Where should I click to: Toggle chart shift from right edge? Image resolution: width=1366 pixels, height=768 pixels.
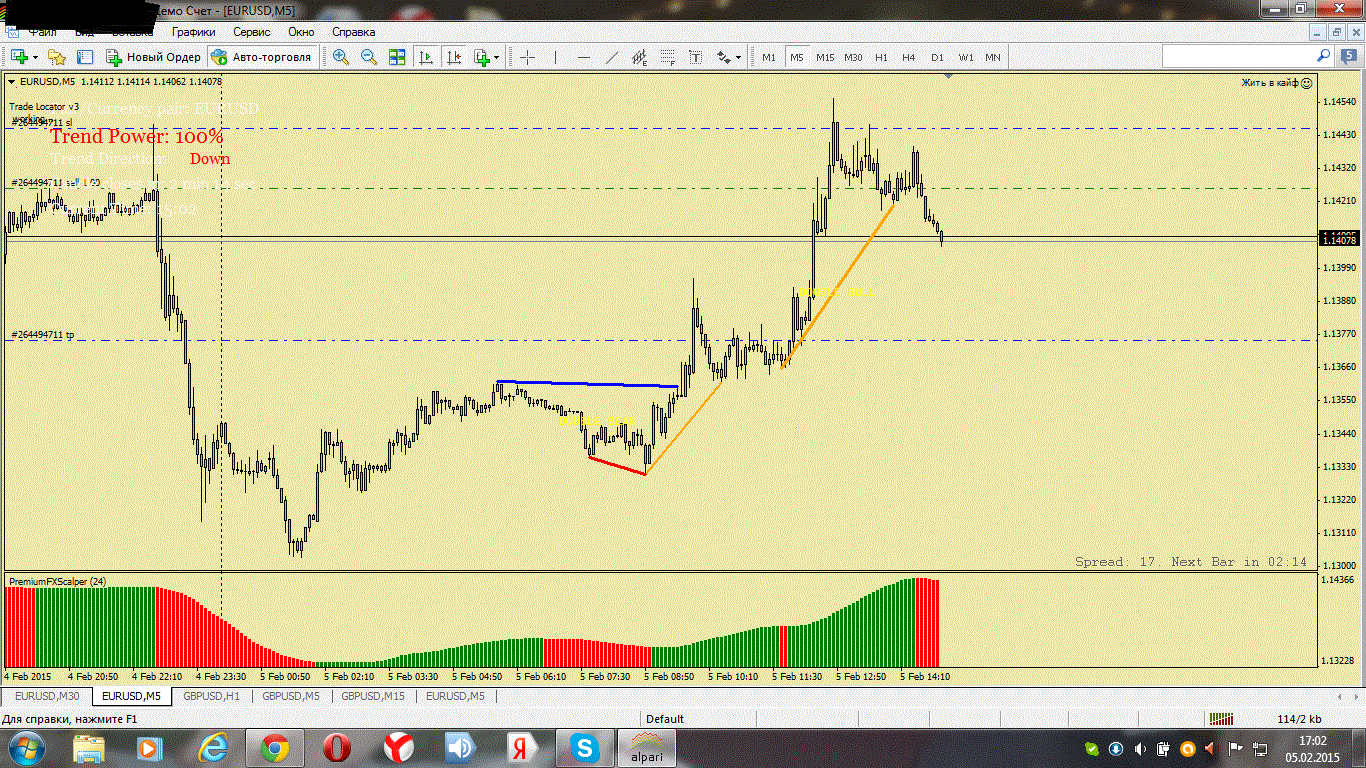[454, 57]
